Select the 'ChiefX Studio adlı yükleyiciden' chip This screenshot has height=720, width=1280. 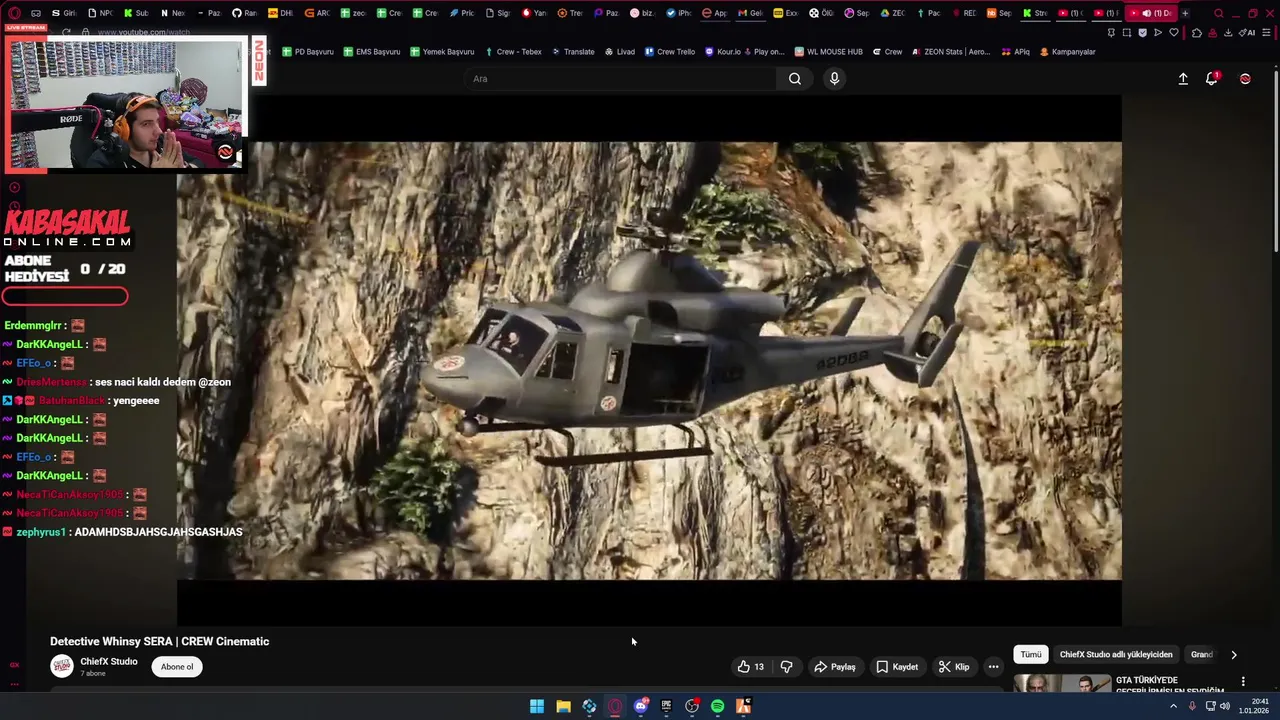1116,654
